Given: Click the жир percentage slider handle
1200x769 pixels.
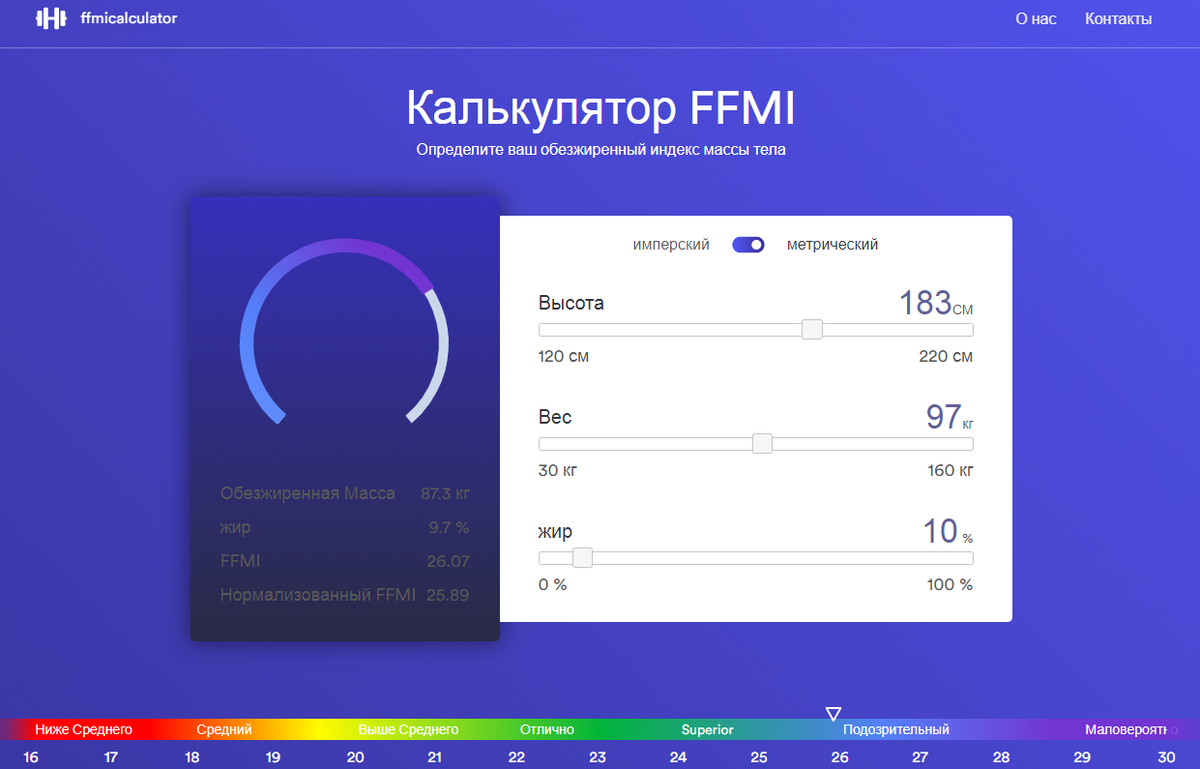Looking at the screenshot, I should [x=582, y=557].
